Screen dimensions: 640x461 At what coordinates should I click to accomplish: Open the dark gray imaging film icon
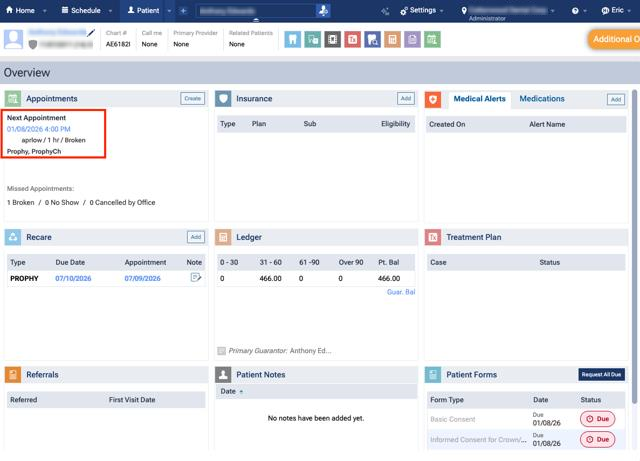pyautogui.click(x=333, y=40)
